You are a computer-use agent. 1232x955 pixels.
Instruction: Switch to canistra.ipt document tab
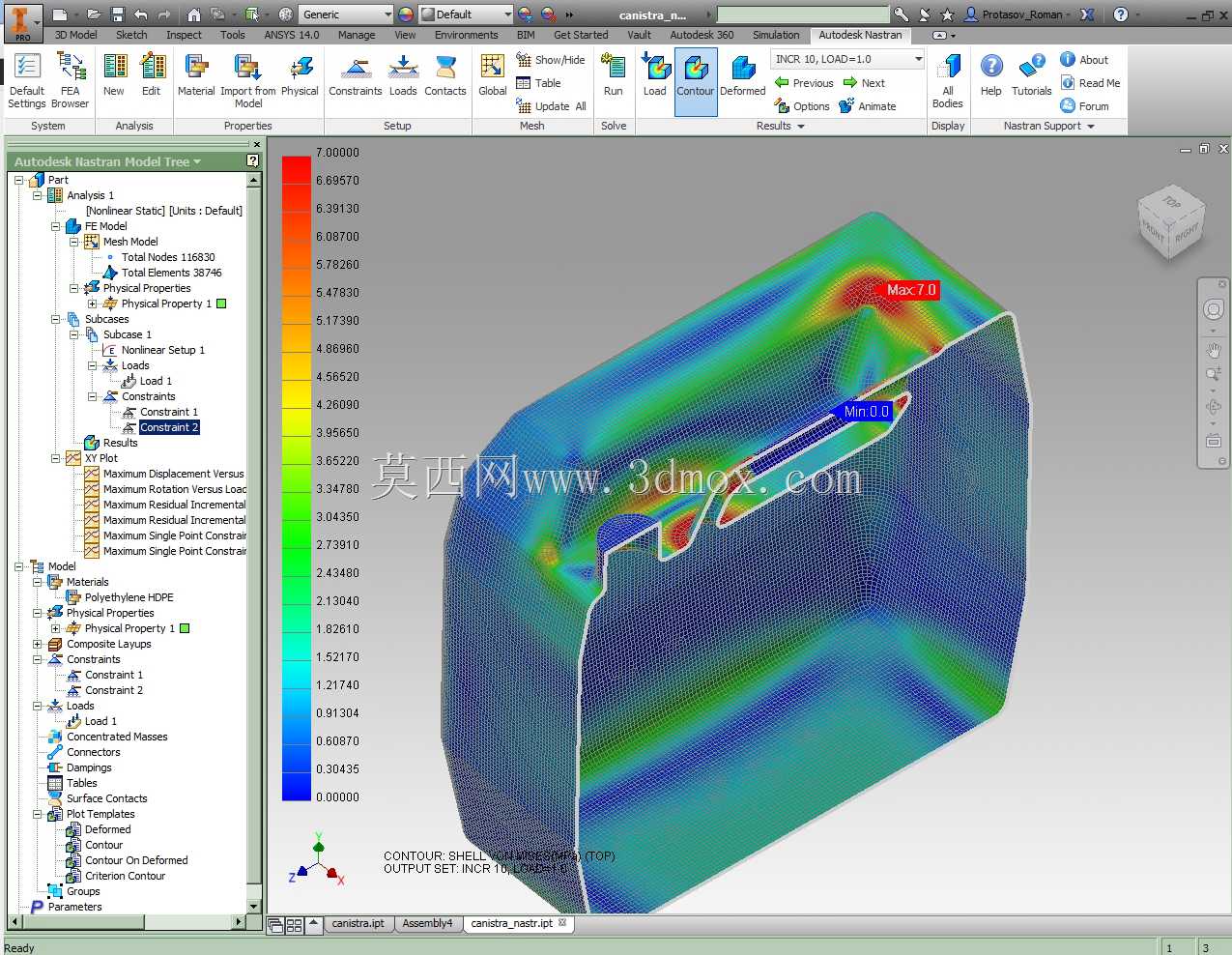coord(358,923)
